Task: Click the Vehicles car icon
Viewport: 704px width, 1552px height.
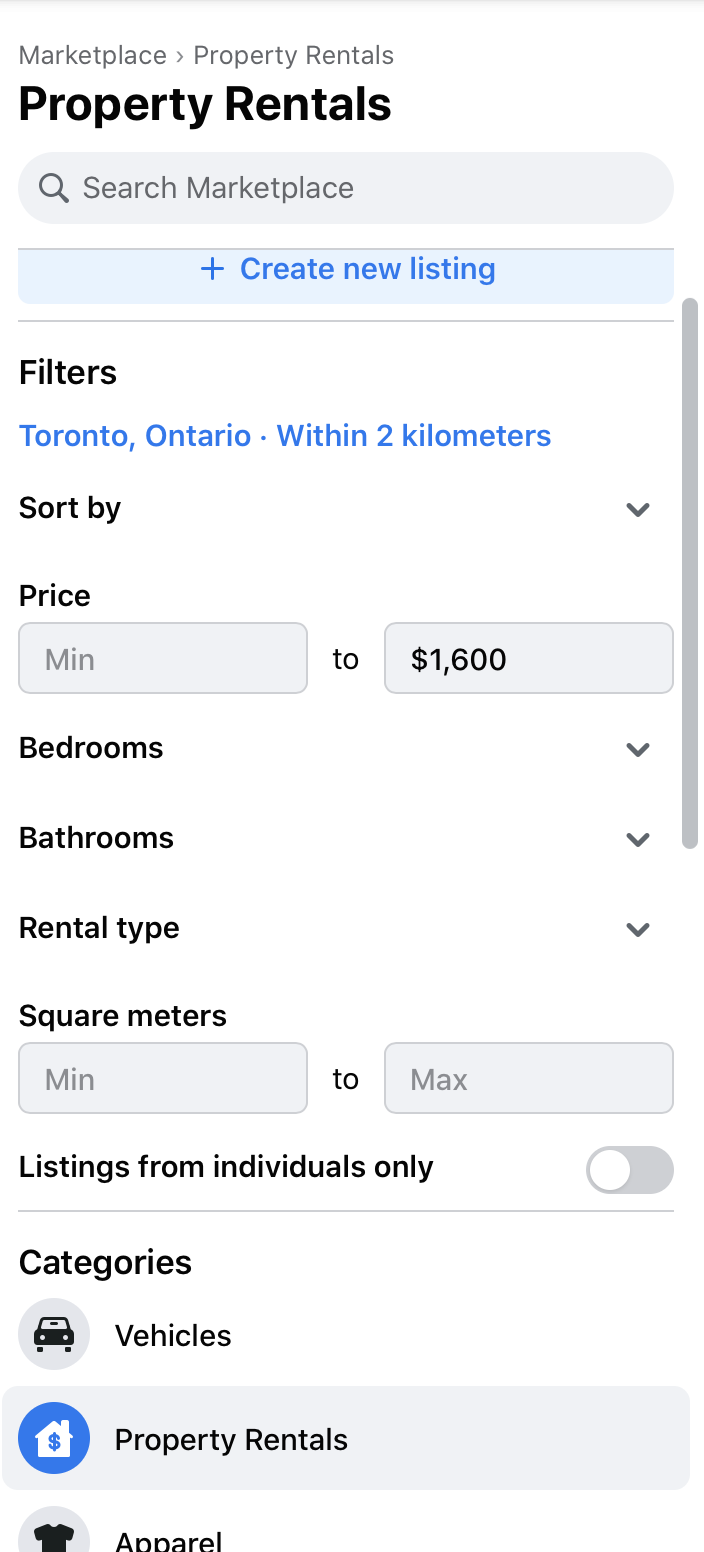Action: click(x=54, y=1334)
